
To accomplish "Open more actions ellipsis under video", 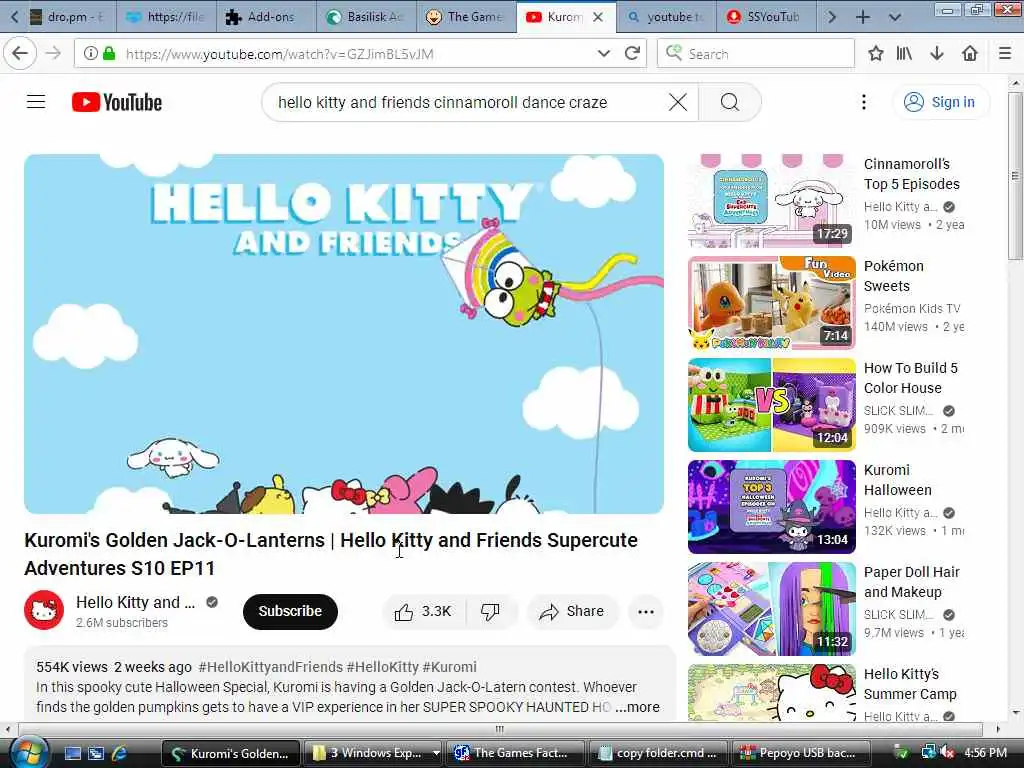I will 646,612.
